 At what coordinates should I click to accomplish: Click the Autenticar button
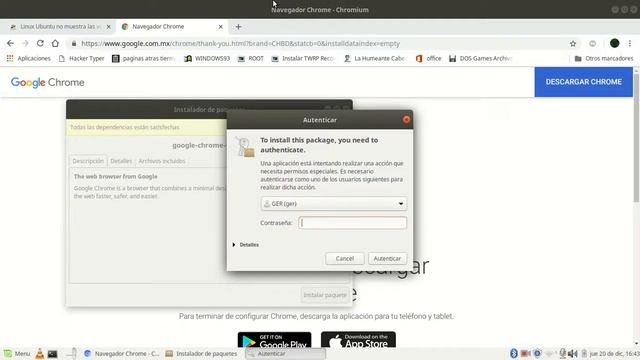pyautogui.click(x=387, y=258)
